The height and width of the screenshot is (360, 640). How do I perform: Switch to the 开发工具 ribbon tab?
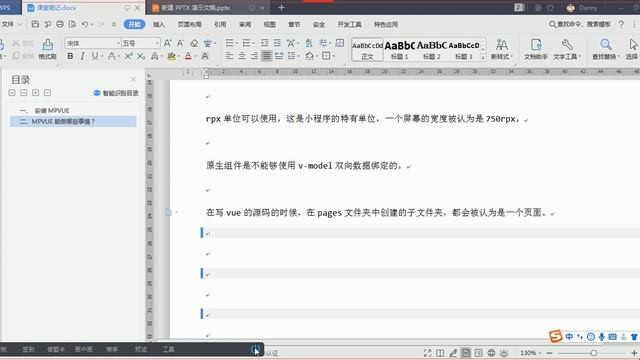[x=349, y=24]
